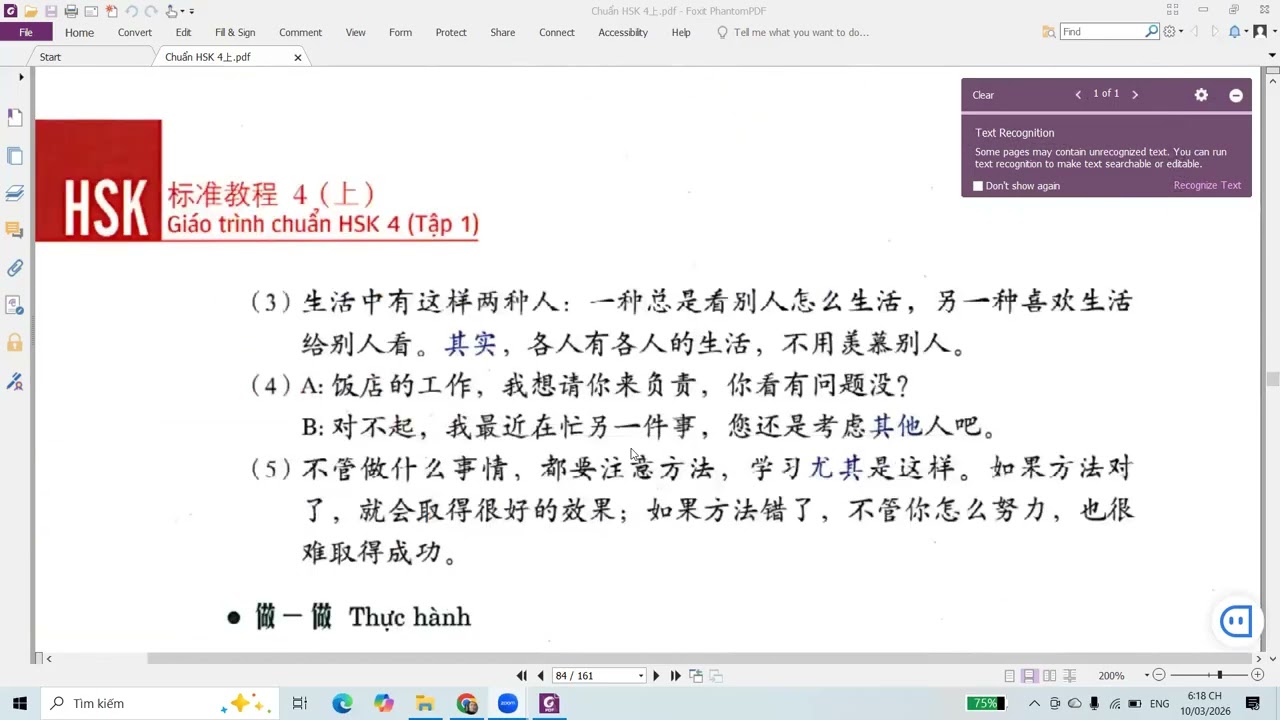Print the document with the printer icon
The width and height of the screenshot is (1280, 720).
tap(71, 11)
